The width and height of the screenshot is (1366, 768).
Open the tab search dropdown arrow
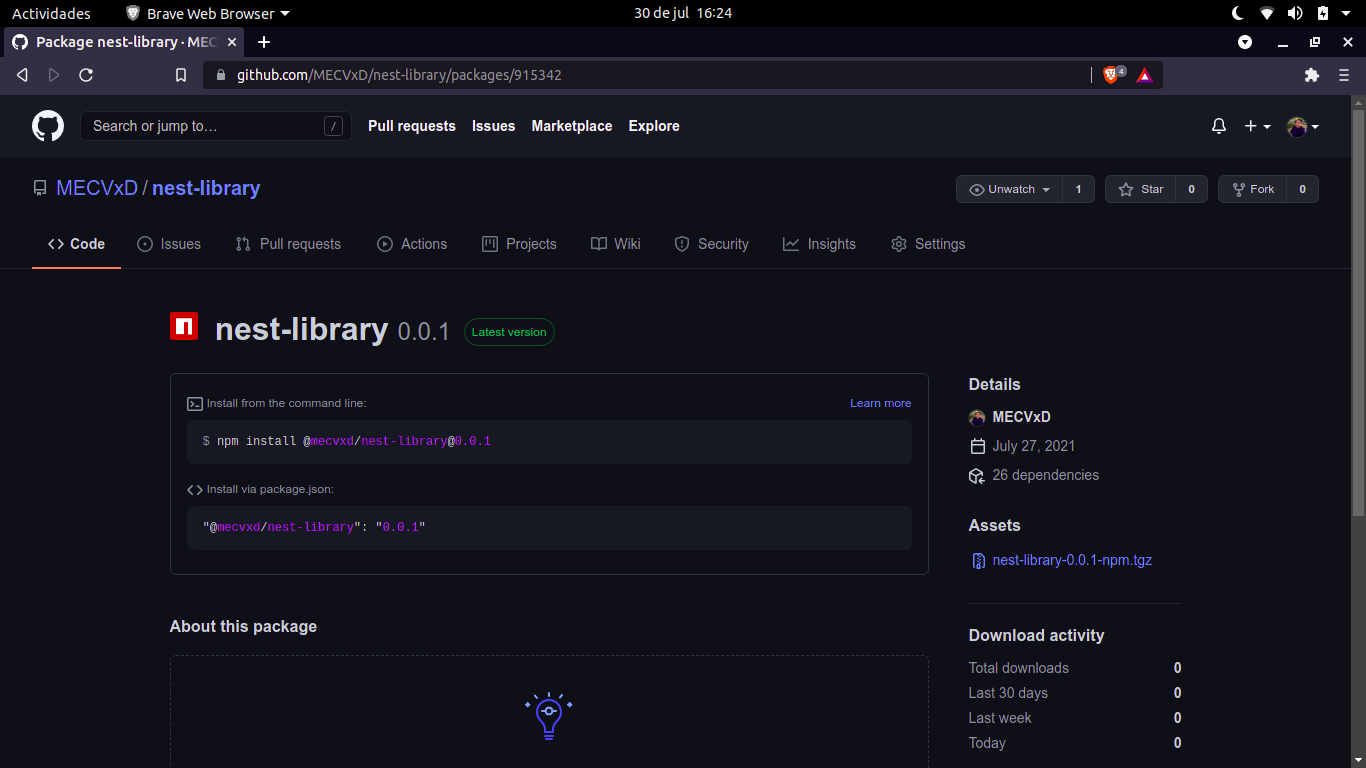pyautogui.click(x=1245, y=42)
